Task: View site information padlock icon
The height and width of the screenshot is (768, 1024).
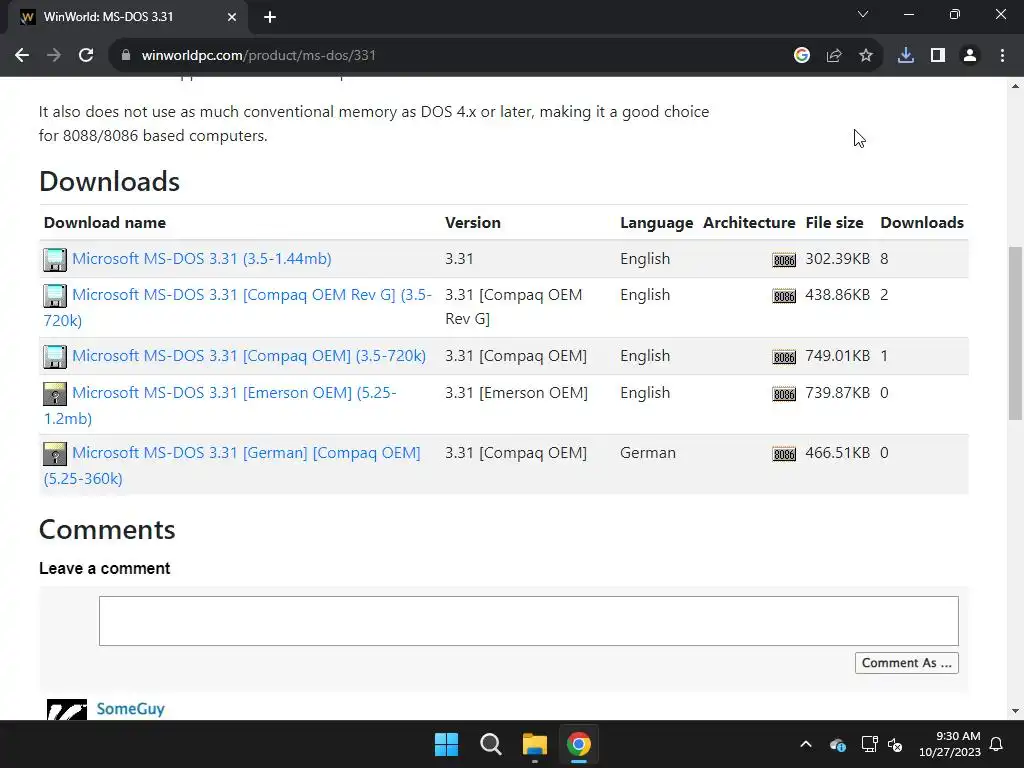Action: [126, 56]
